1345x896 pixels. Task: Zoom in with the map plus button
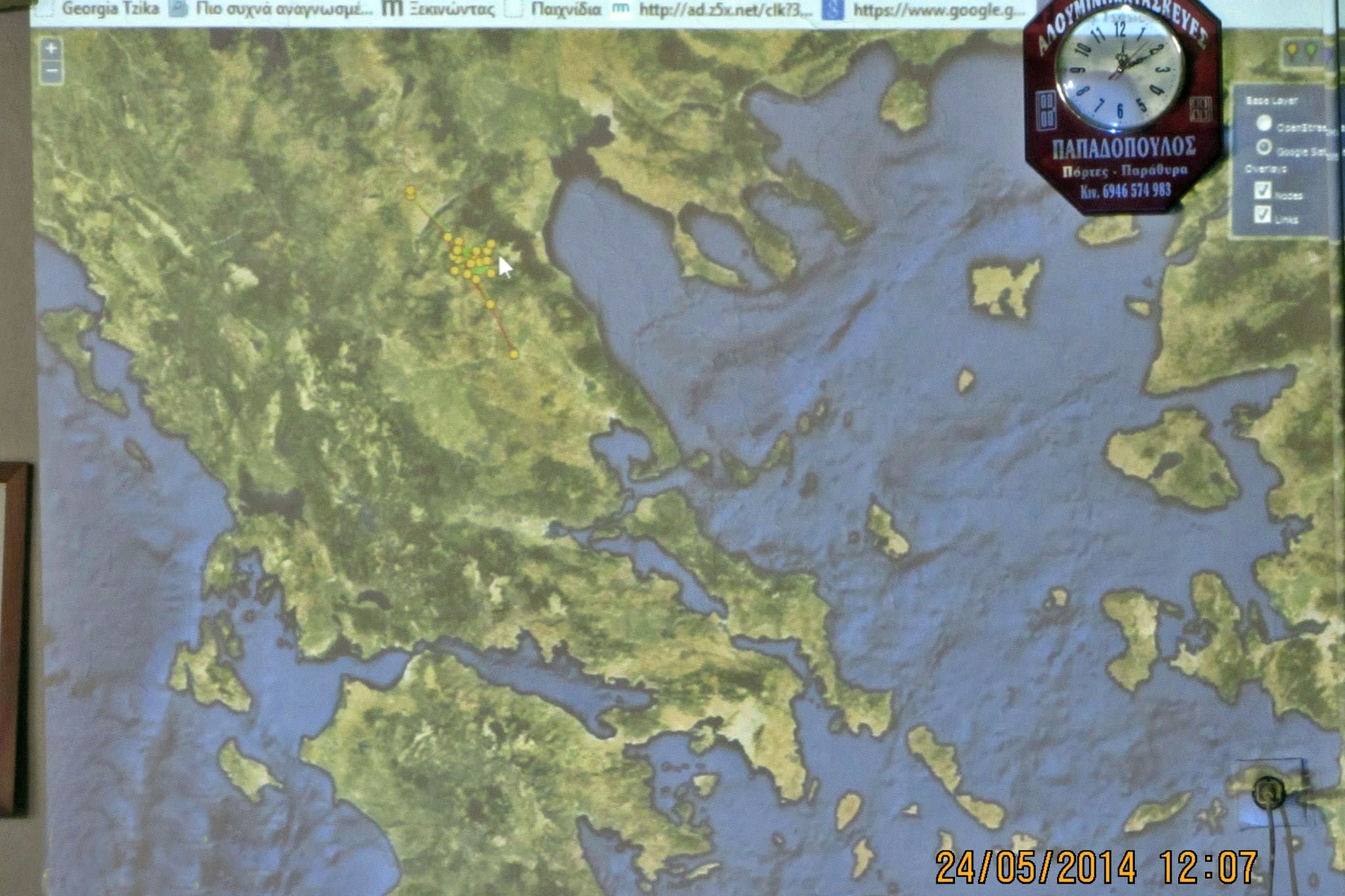pyautogui.click(x=51, y=47)
